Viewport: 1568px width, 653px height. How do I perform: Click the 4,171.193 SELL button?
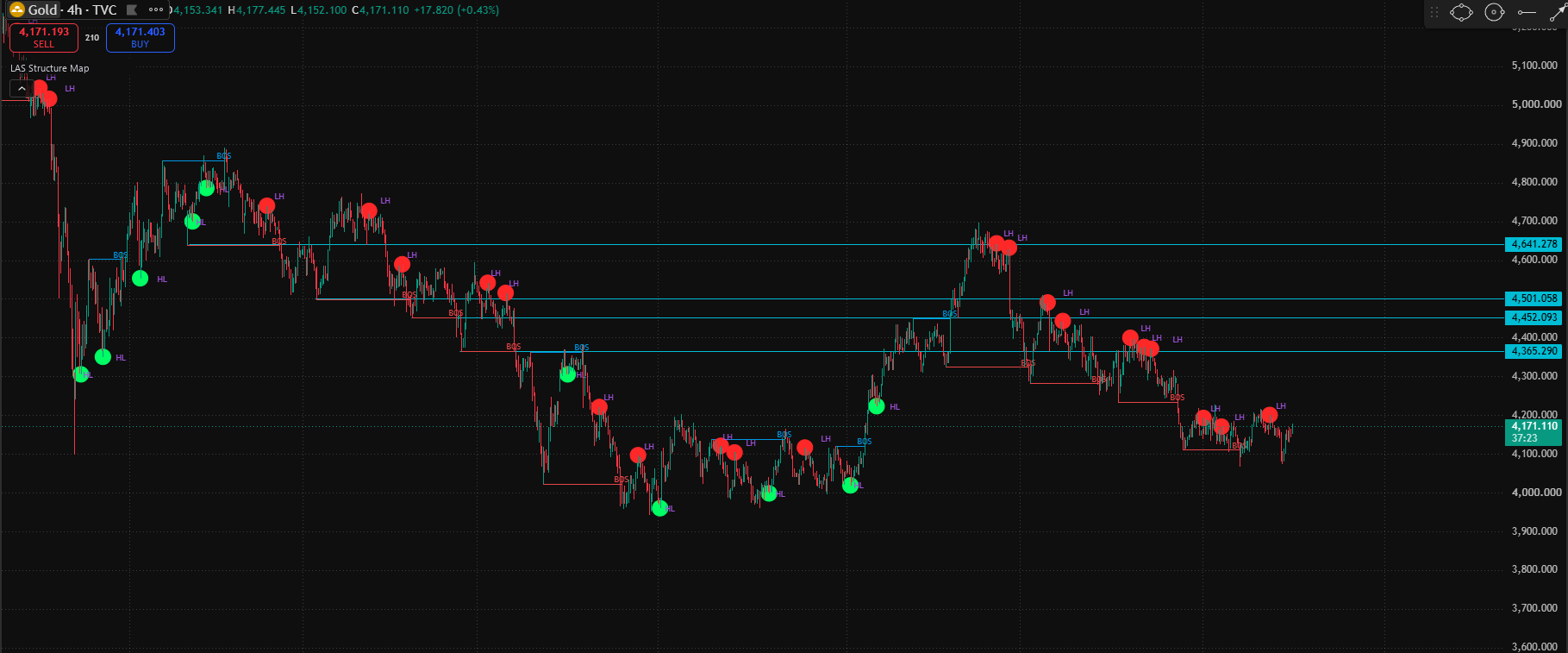pyautogui.click(x=44, y=37)
